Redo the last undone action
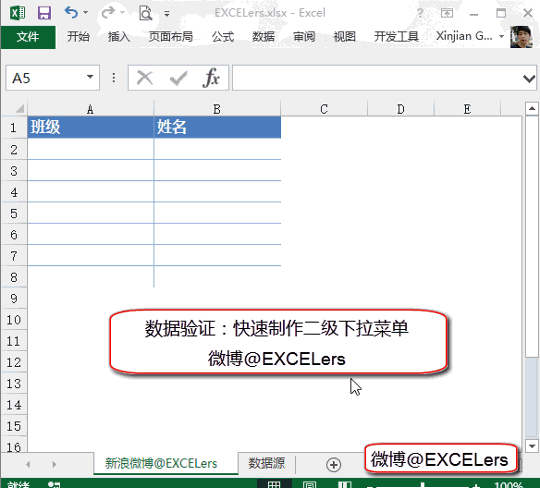 (x=108, y=13)
